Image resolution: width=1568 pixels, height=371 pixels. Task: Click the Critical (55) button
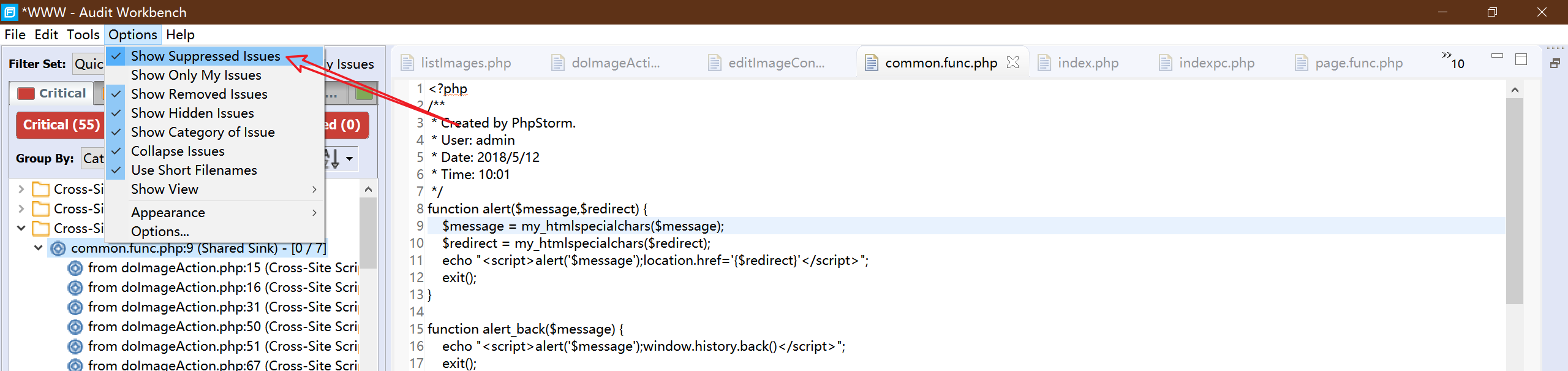pyautogui.click(x=61, y=124)
